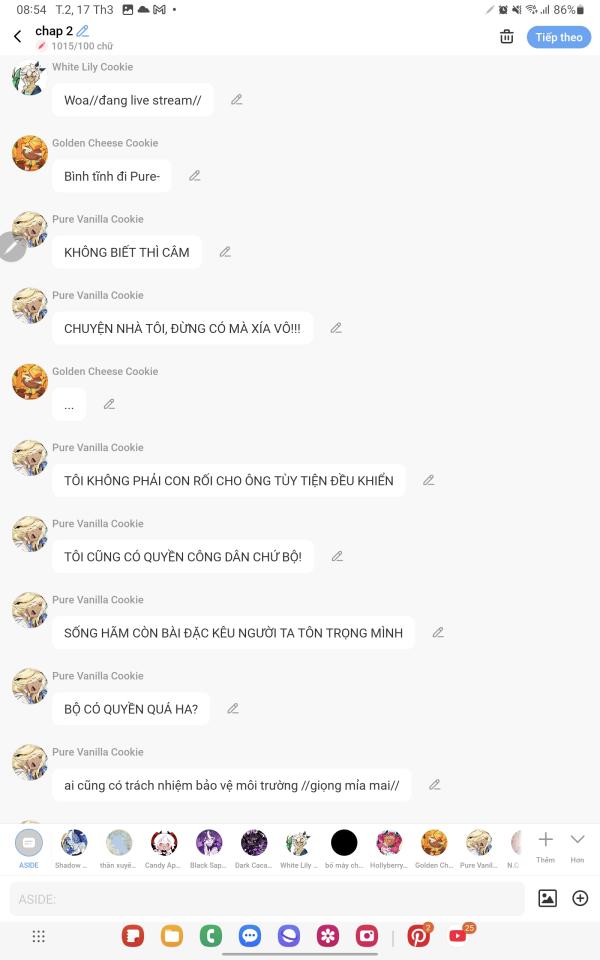The image size is (600, 960).
Task: Tap the Tiếp theo button
Action: (x=558, y=37)
